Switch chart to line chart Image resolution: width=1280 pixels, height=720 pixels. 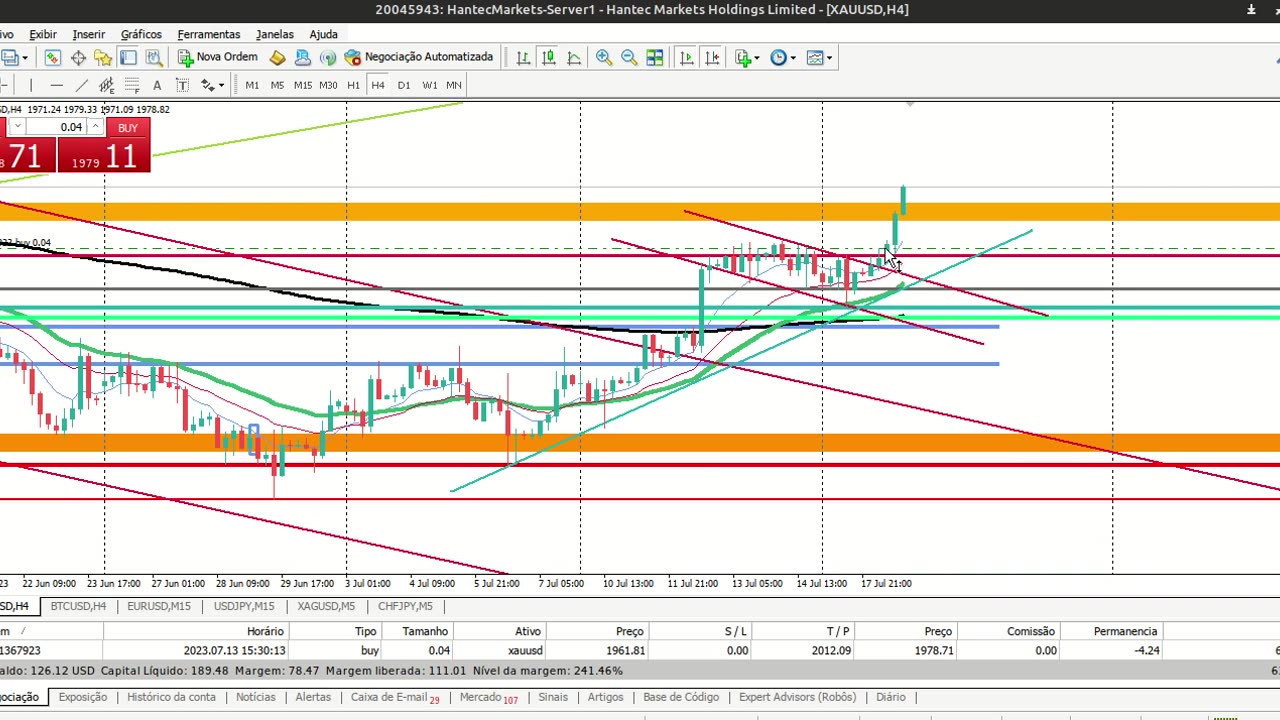coord(574,57)
